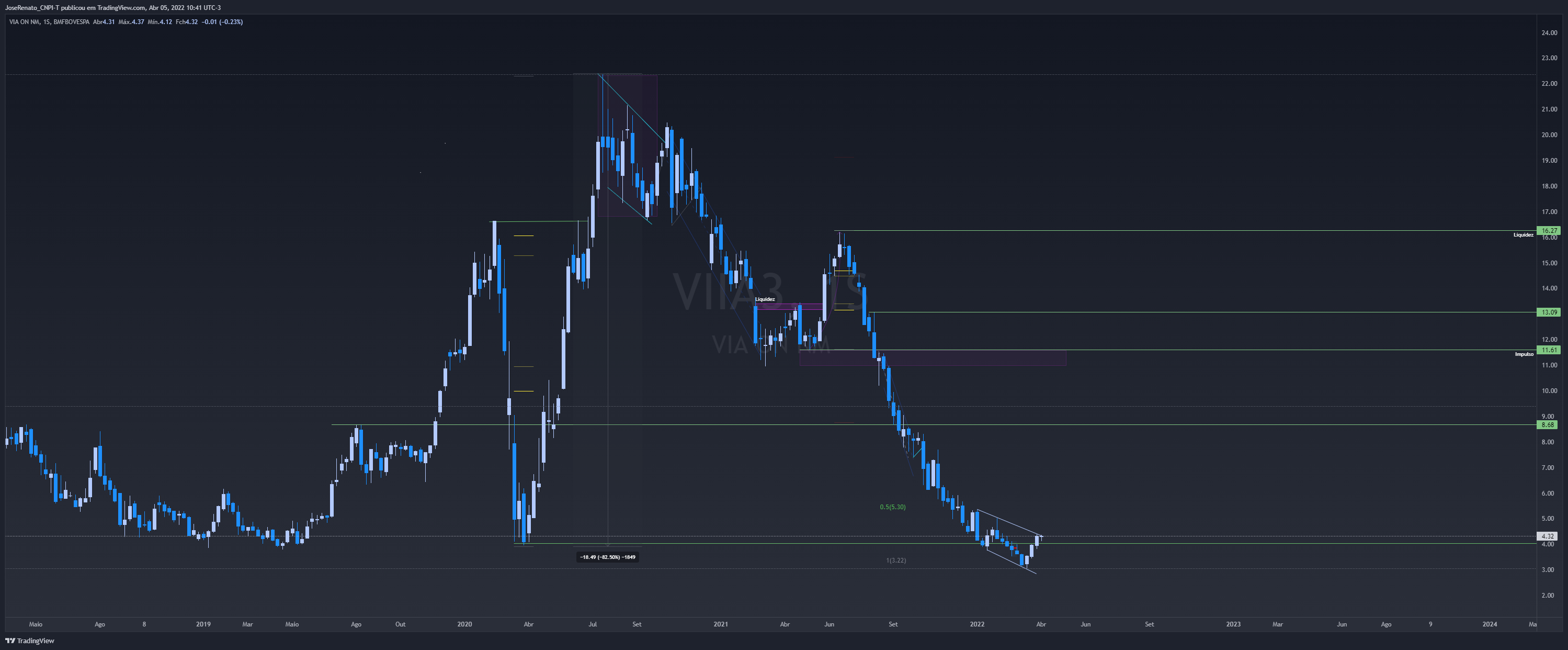Click the green 16.27 price label
Viewport: 1568px width, 650px height.
coord(1549,230)
